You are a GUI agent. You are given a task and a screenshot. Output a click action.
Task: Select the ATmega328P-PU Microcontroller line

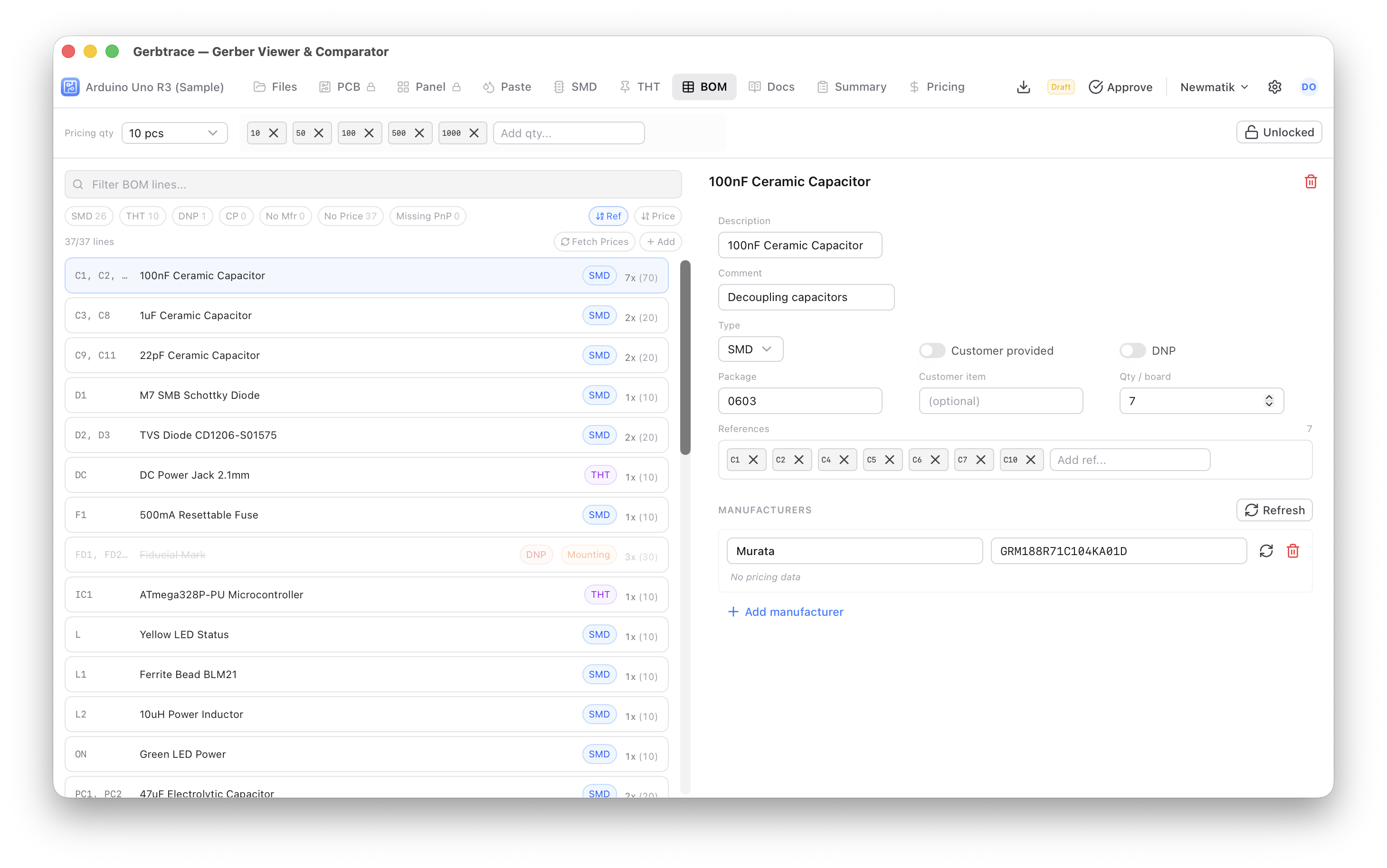[366, 595]
